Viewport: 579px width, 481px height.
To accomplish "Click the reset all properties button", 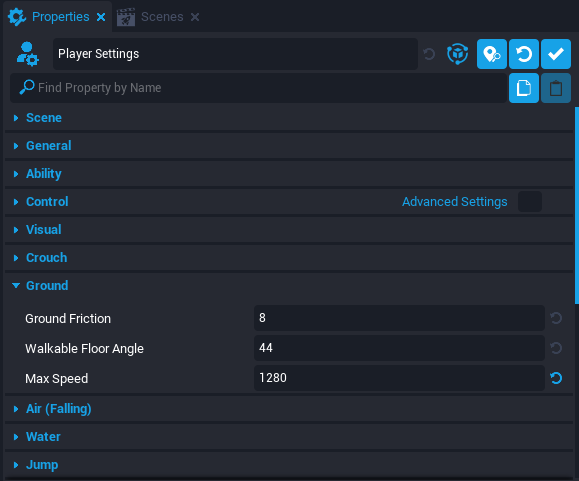I will point(524,54).
